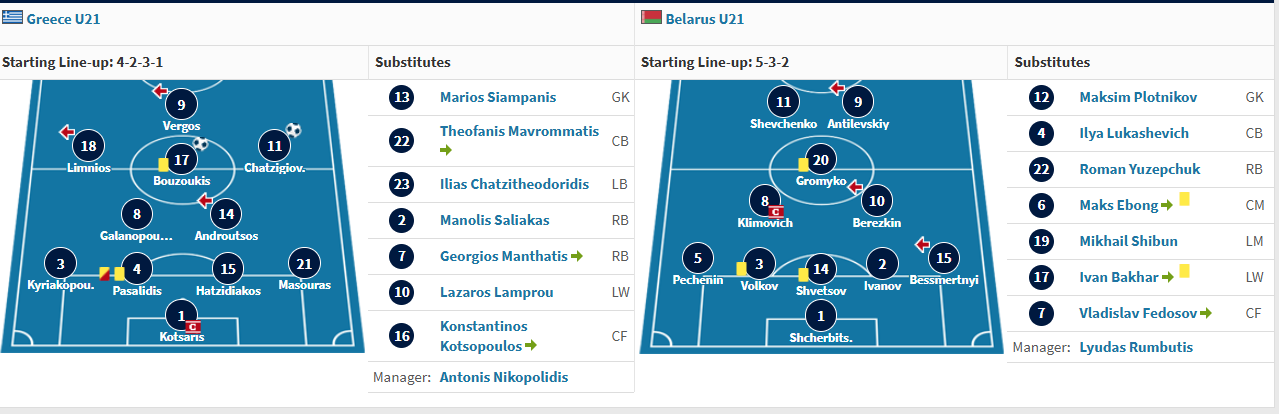1279x414 pixels.
Task: Click the yellow card icon next to Bouzoukis
Action: (x=162, y=163)
